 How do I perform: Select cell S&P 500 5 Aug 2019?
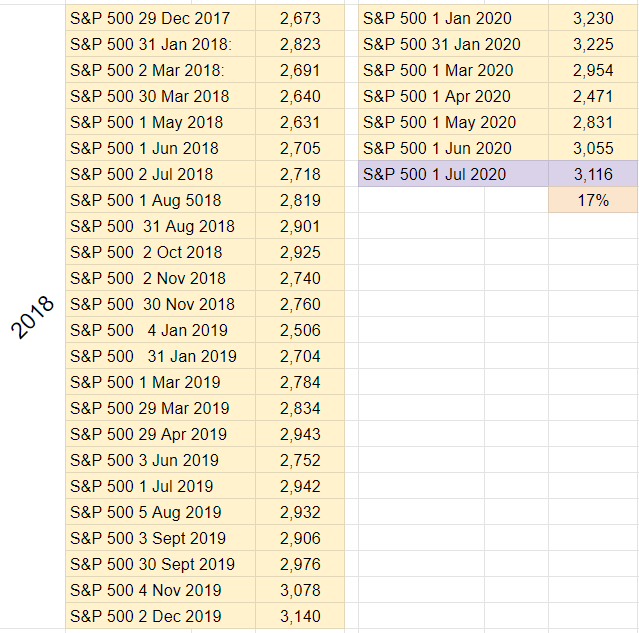[x=160, y=512]
